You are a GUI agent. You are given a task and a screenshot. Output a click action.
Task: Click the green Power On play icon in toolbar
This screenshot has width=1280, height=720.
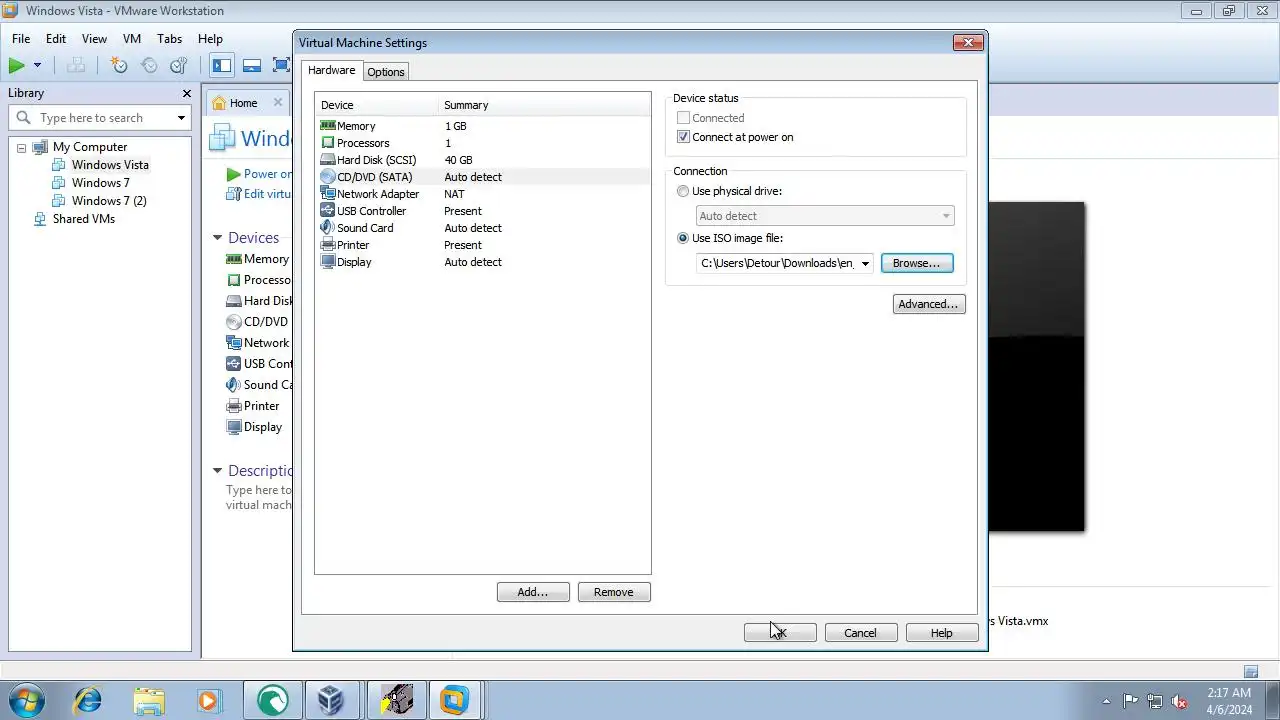[16, 66]
